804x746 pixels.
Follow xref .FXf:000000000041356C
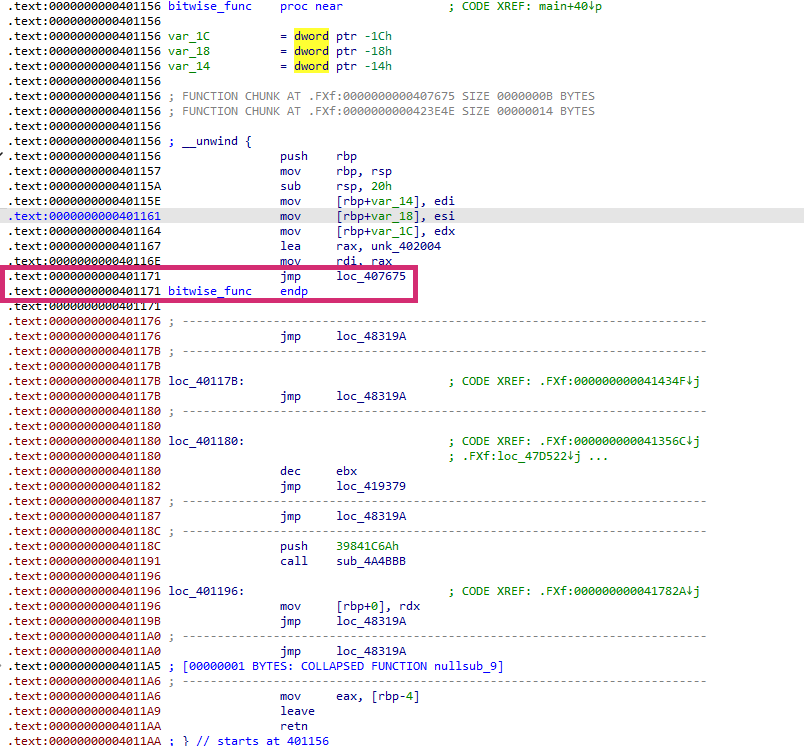click(619, 441)
